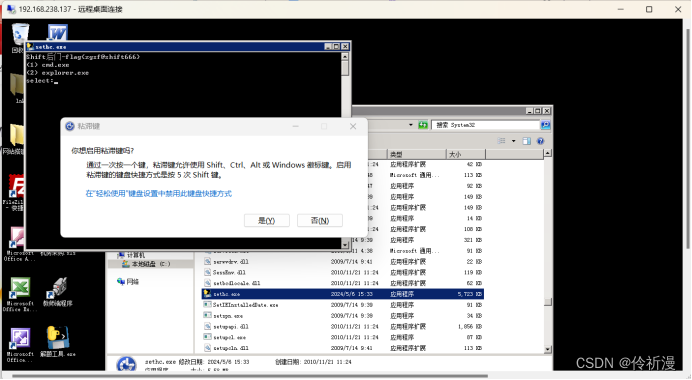Viewport: 692px width, 380px height.
Task: Click the sethc.exe console title bar icon
Action: (30, 46)
